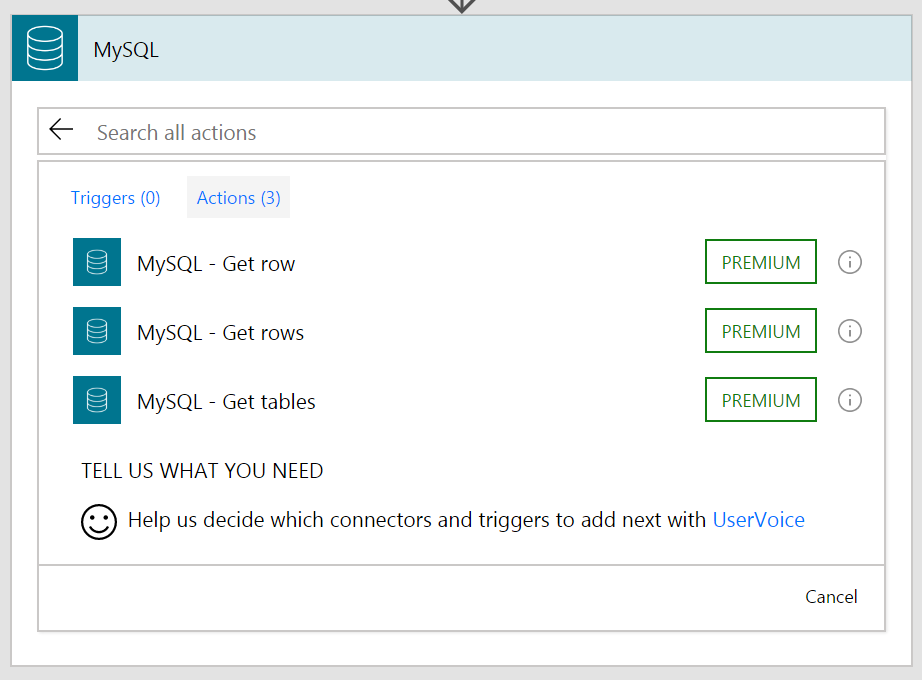922x680 pixels.
Task: Open the UserVoice link
Action: [758, 519]
